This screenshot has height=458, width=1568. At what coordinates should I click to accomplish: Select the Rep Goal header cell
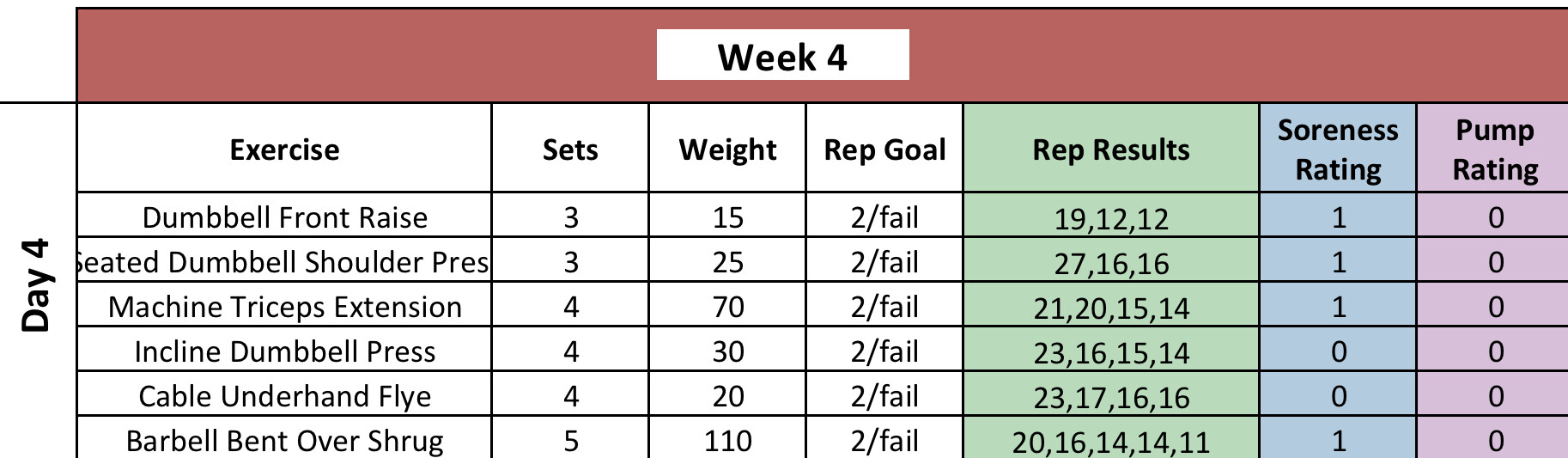(884, 150)
